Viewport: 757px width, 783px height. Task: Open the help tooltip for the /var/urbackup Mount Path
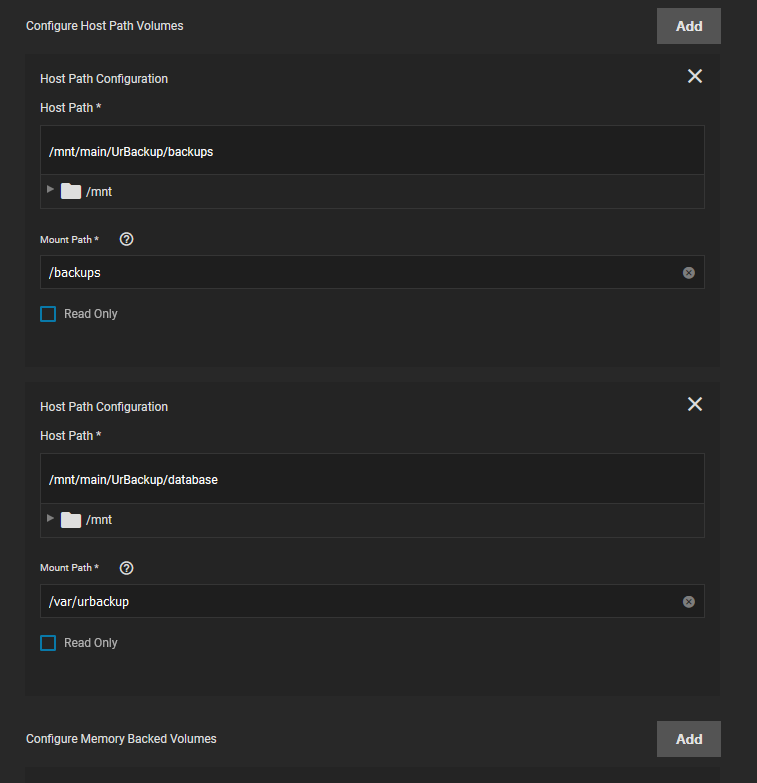(126, 568)
